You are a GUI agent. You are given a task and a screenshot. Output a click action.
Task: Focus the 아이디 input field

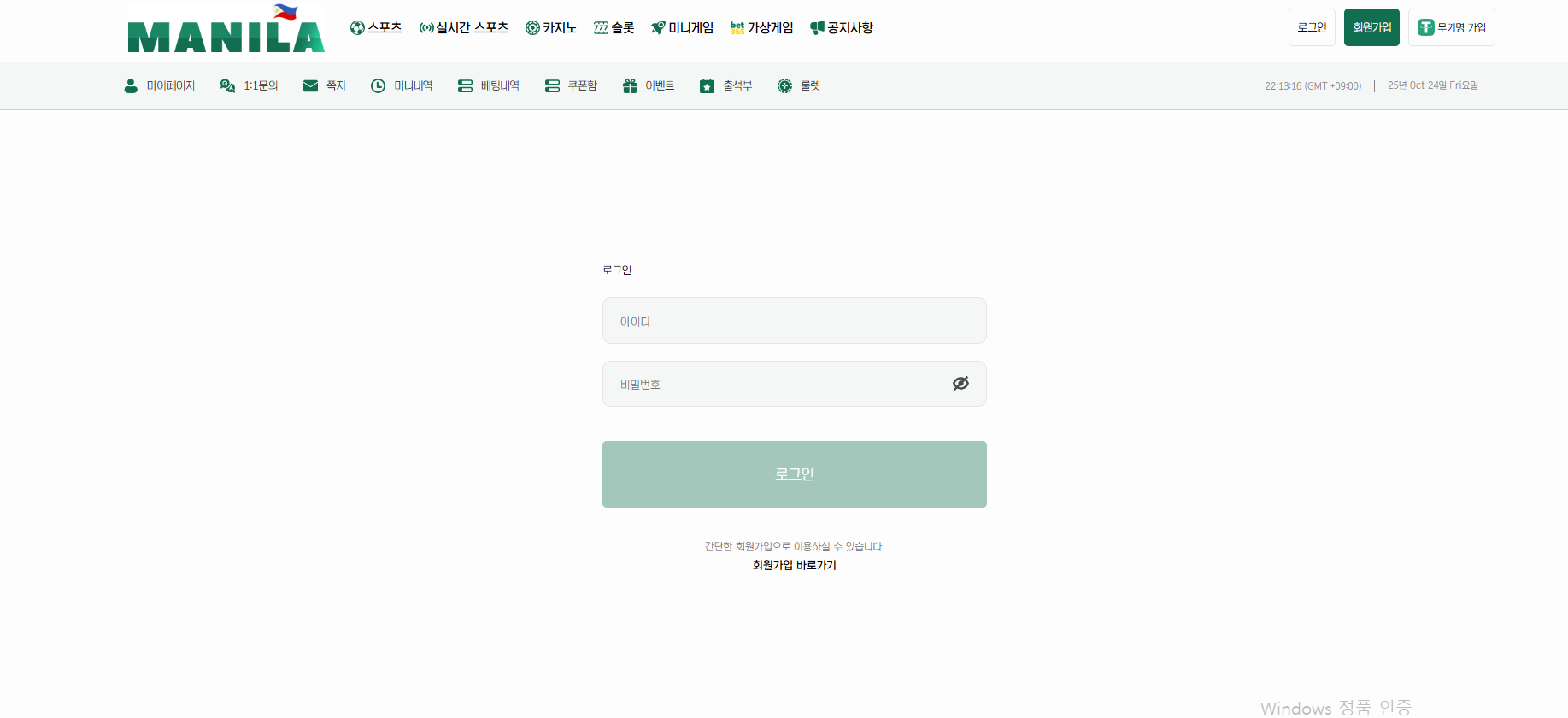click(794, 321)
